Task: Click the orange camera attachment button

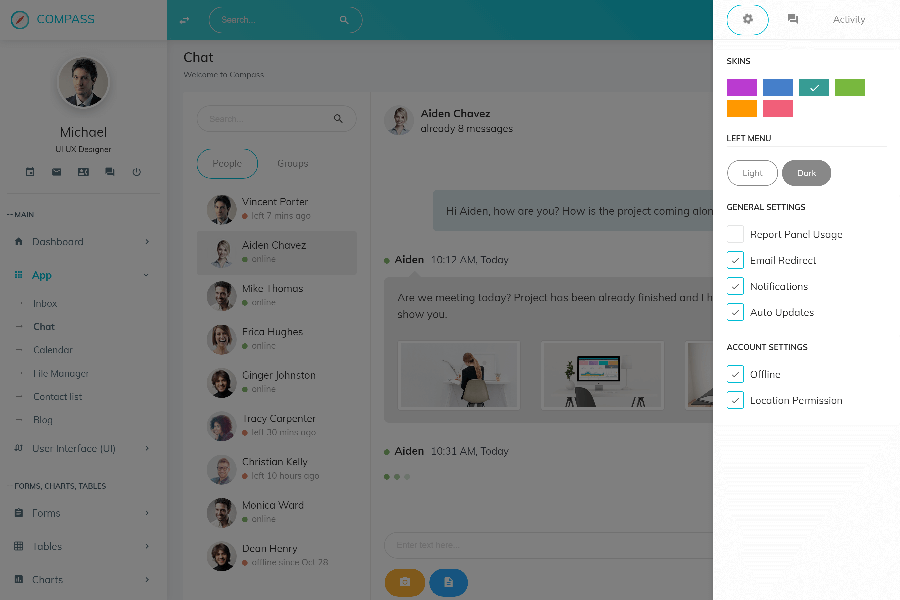Action: pos(405,582)
